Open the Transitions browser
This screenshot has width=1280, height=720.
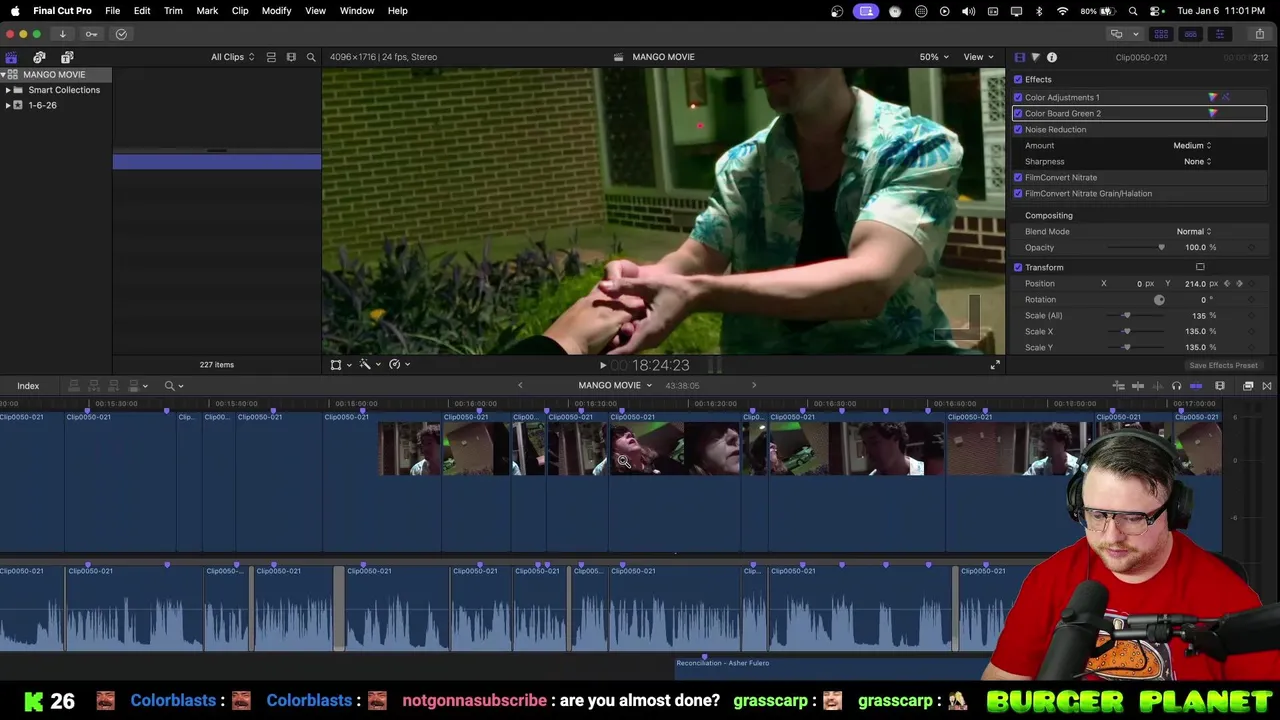(x=1267, y=386)
